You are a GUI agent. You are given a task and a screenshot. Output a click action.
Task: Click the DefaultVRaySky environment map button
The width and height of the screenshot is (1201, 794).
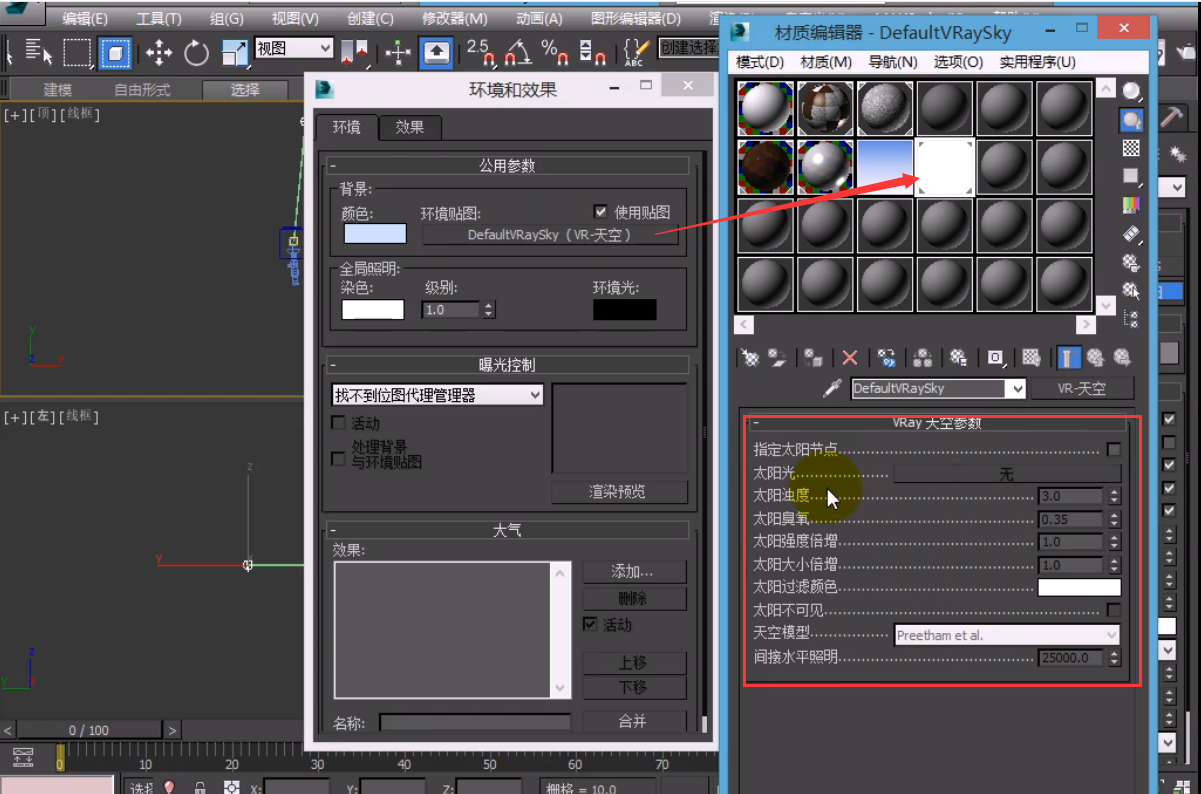pyautogui.click(x=550, y=235)
